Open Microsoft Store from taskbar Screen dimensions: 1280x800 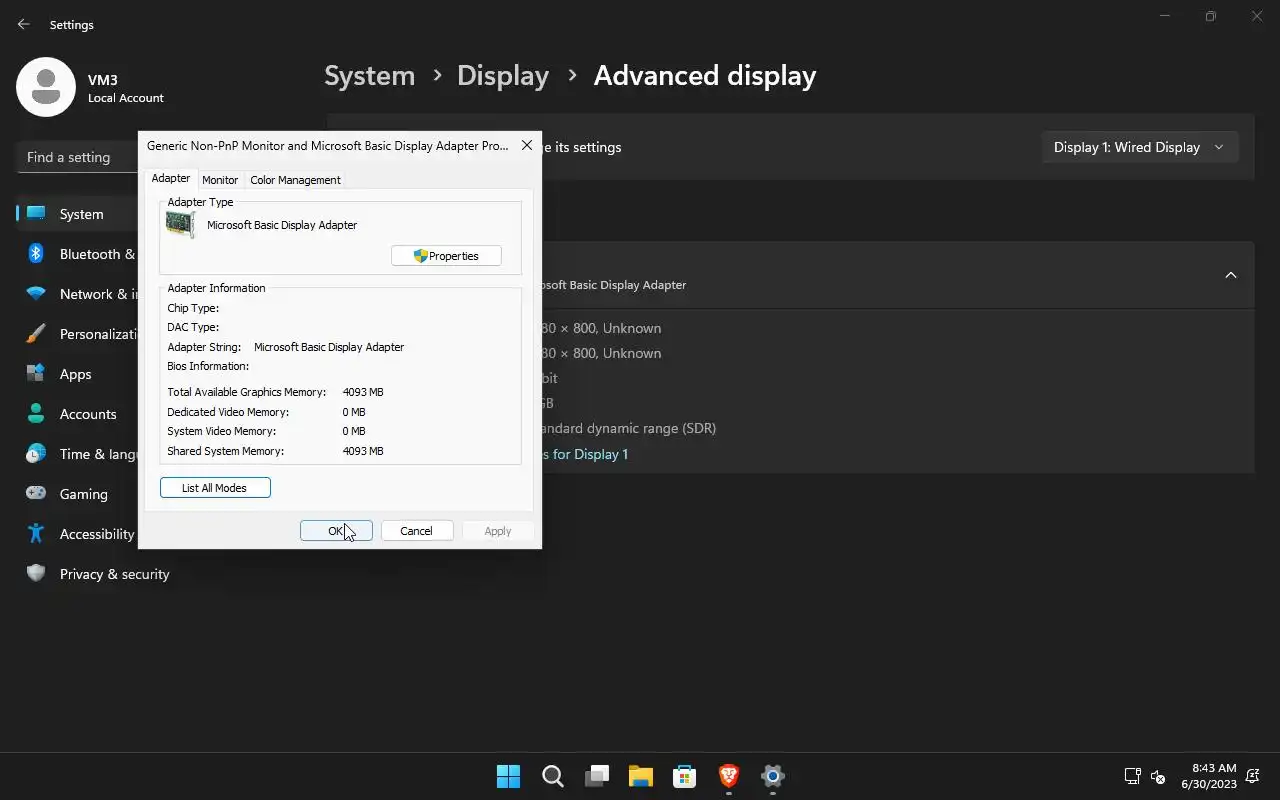pos(685,776)
